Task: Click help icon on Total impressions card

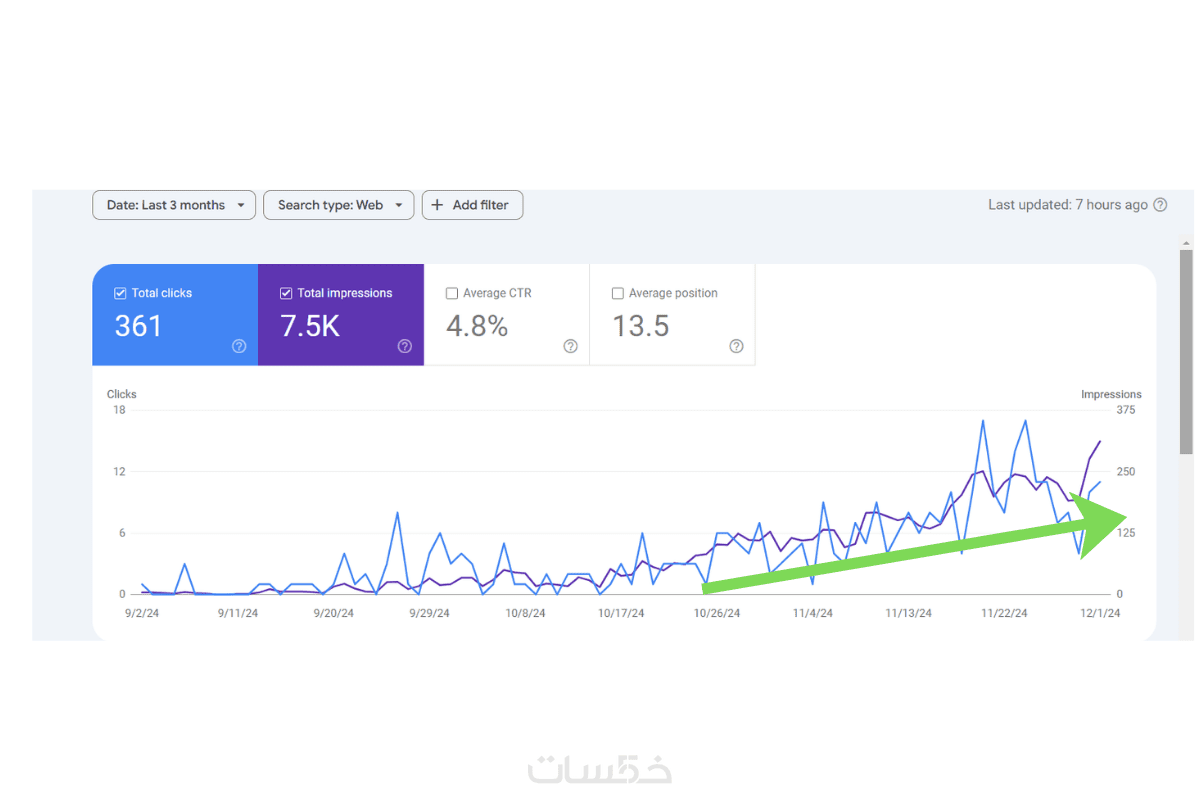Action: click(405, 346)
